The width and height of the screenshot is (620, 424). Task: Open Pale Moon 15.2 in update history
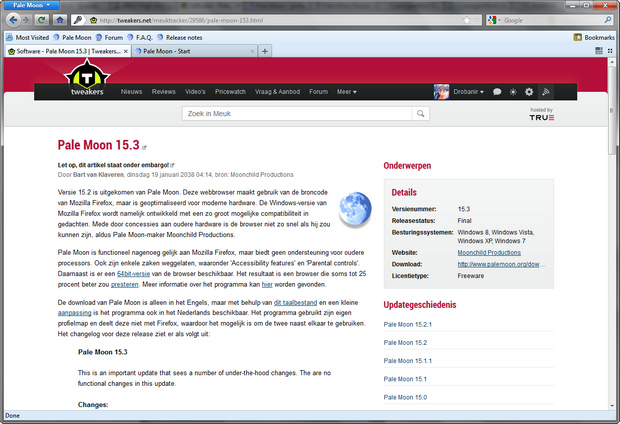405,343
